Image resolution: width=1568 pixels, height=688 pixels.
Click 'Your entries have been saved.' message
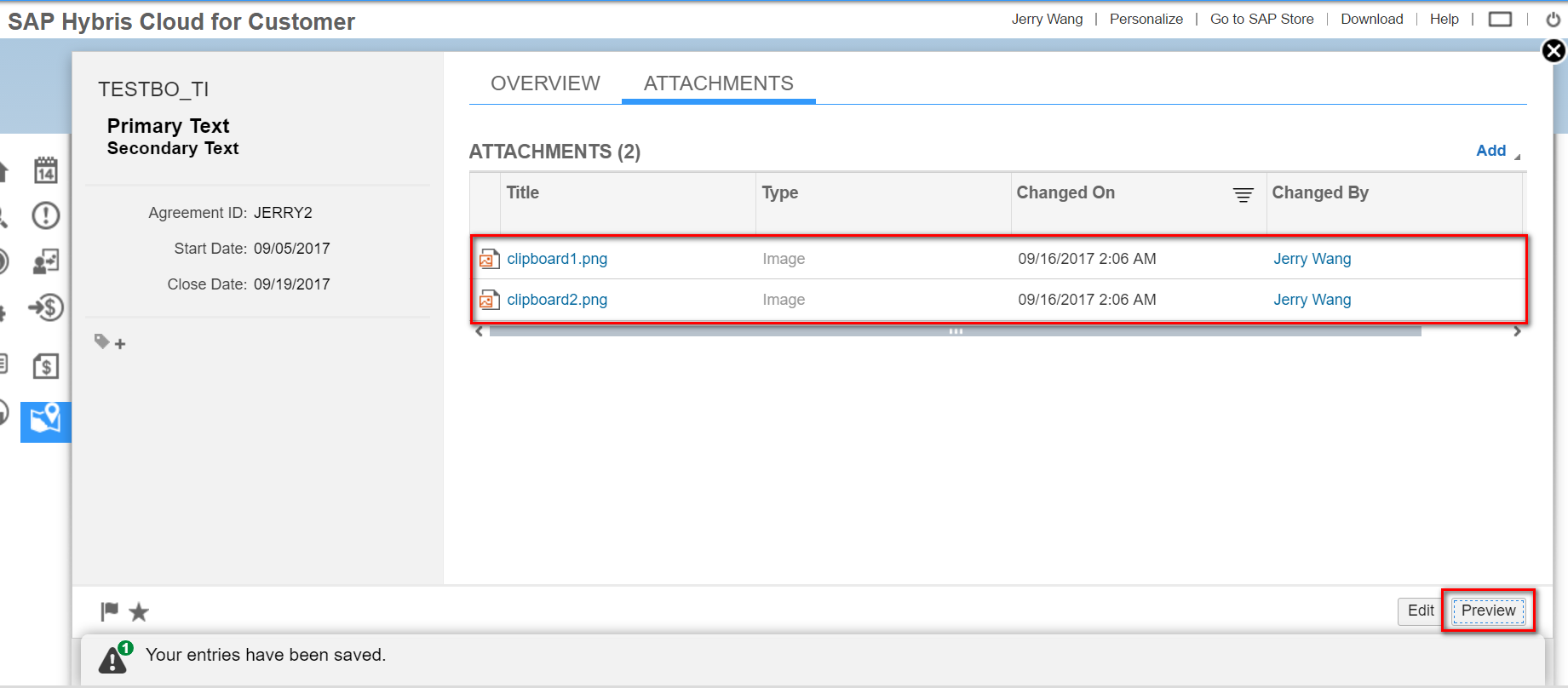266,655
